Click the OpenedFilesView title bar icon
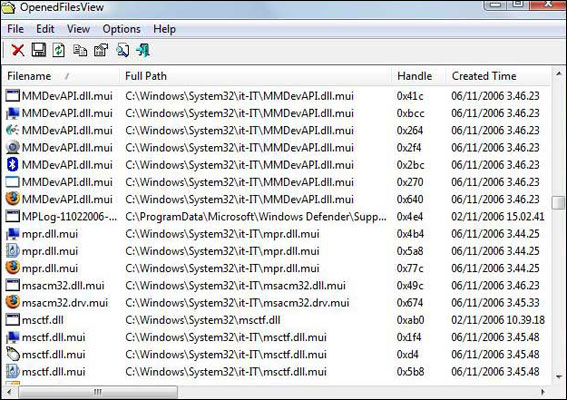567x400 pixels. [x=9, y=8]
